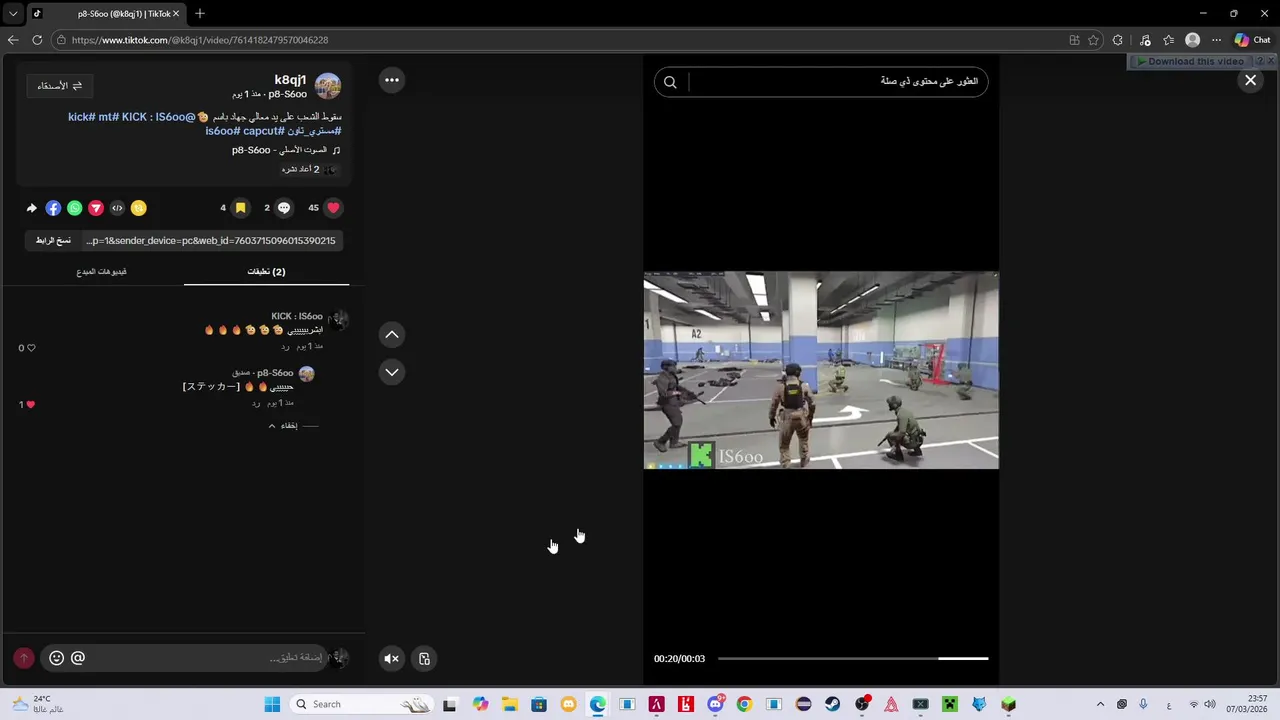Share the video to WhatsApp
Screen dimensions: 1280x720
click(74, 208)
